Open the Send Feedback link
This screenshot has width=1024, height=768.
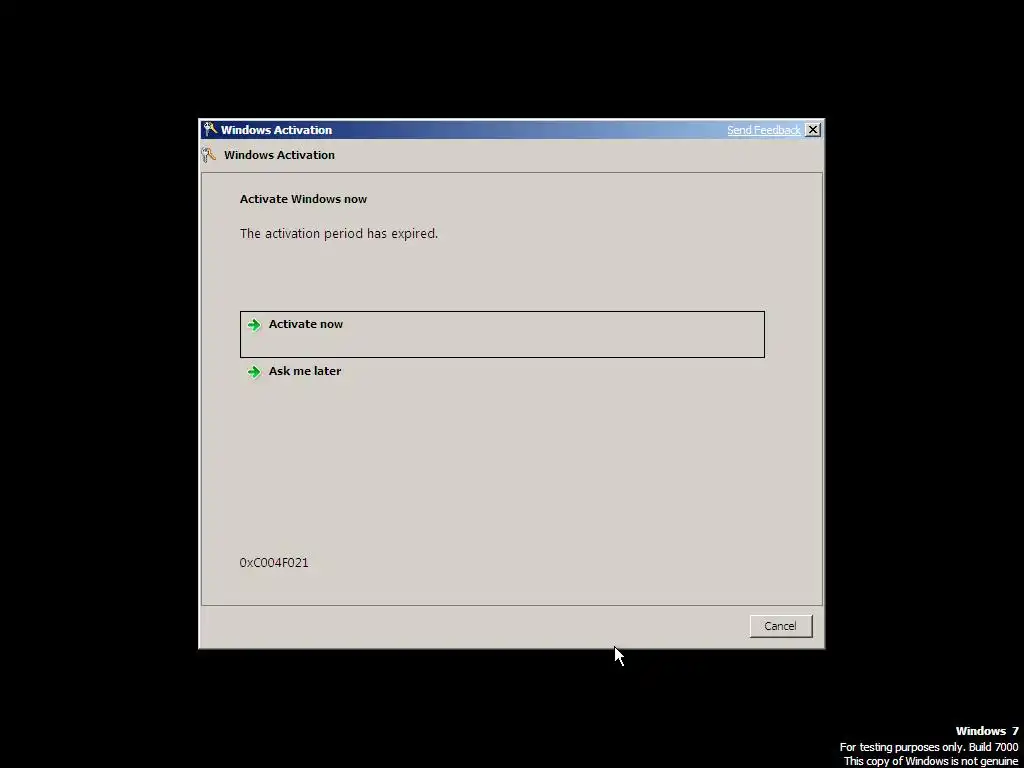(x=763, y=130)
